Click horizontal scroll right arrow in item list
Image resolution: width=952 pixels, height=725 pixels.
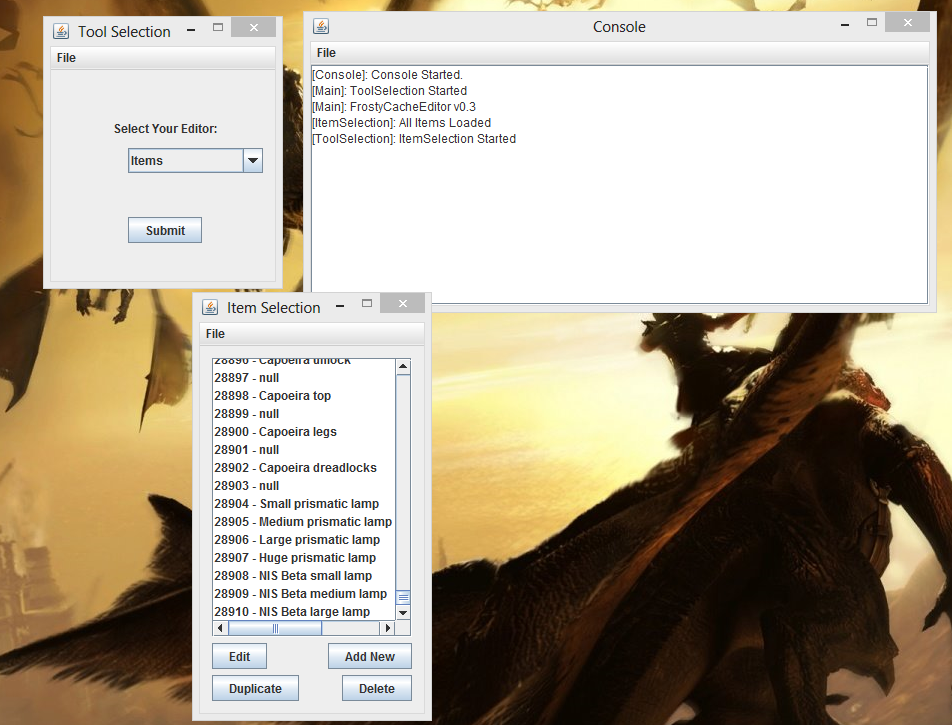pyautogui.click(x=388, y=628)
